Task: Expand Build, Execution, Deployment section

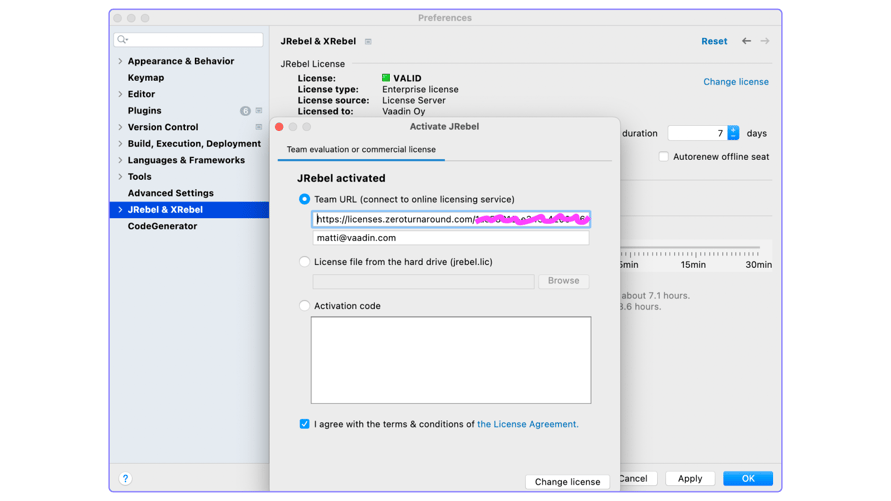Action: coord(120,143)
